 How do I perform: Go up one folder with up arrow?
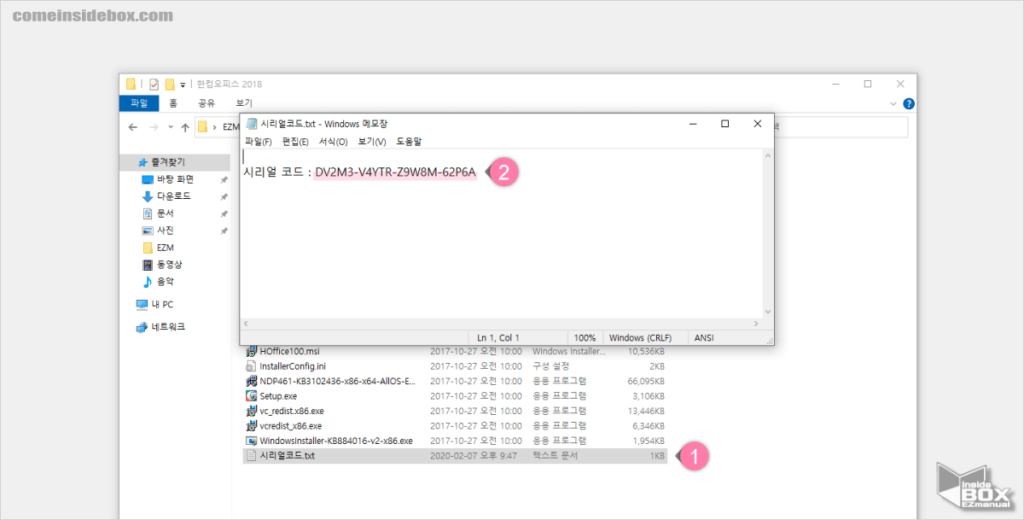coord(185,127)
